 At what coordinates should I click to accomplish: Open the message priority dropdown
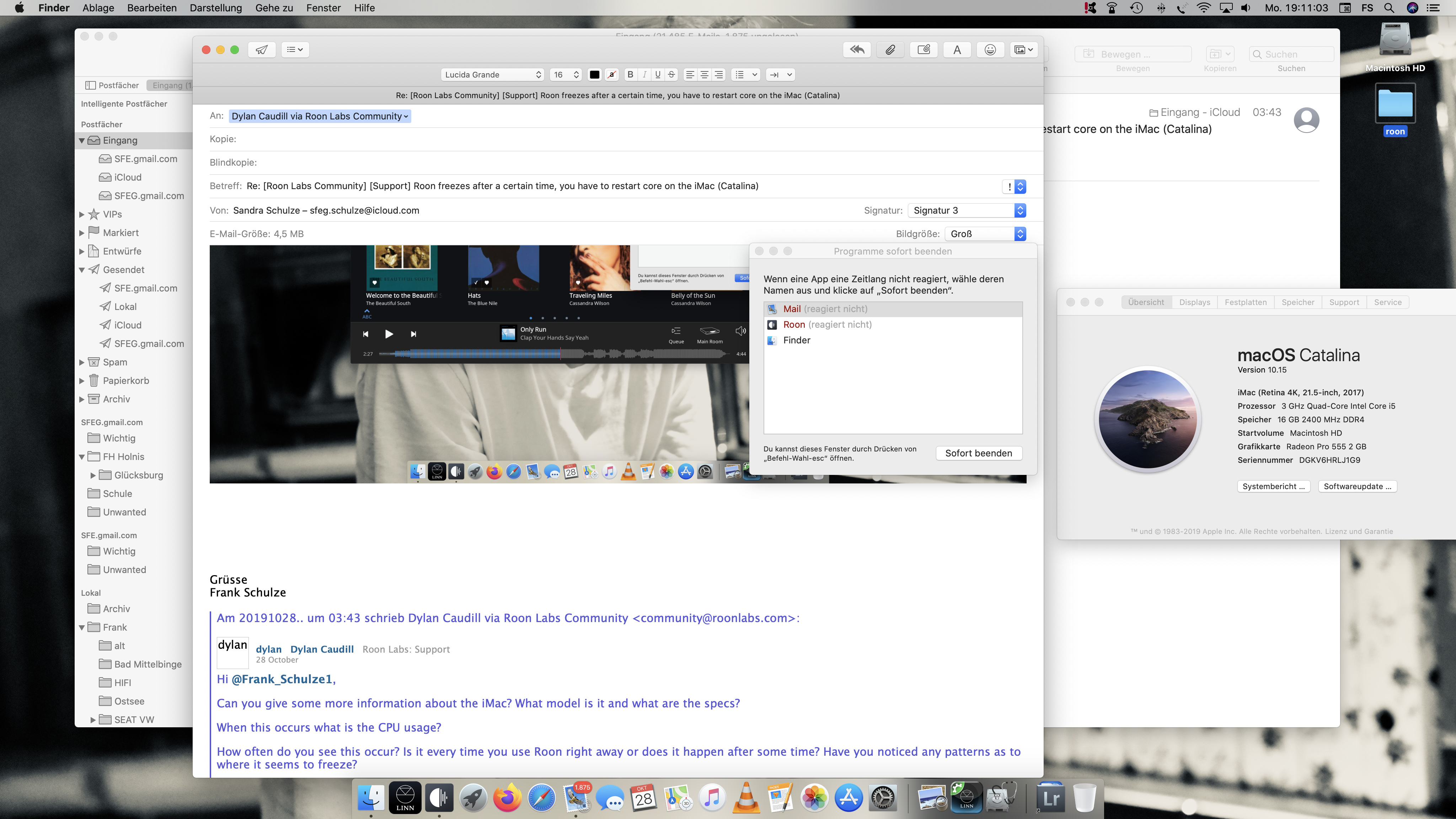tap(1014, 187)
